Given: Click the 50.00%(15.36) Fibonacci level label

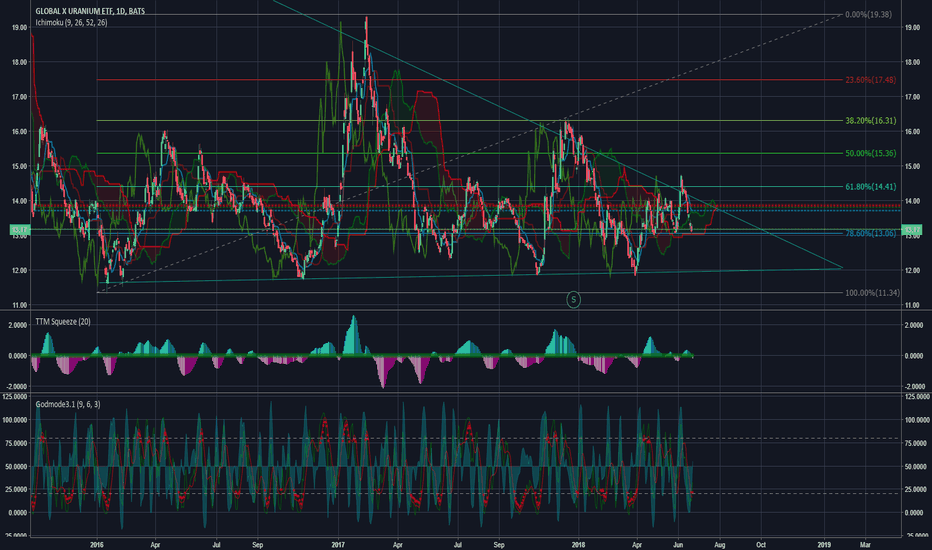Looking at the screenshot, I should click(x=870, y=153).
